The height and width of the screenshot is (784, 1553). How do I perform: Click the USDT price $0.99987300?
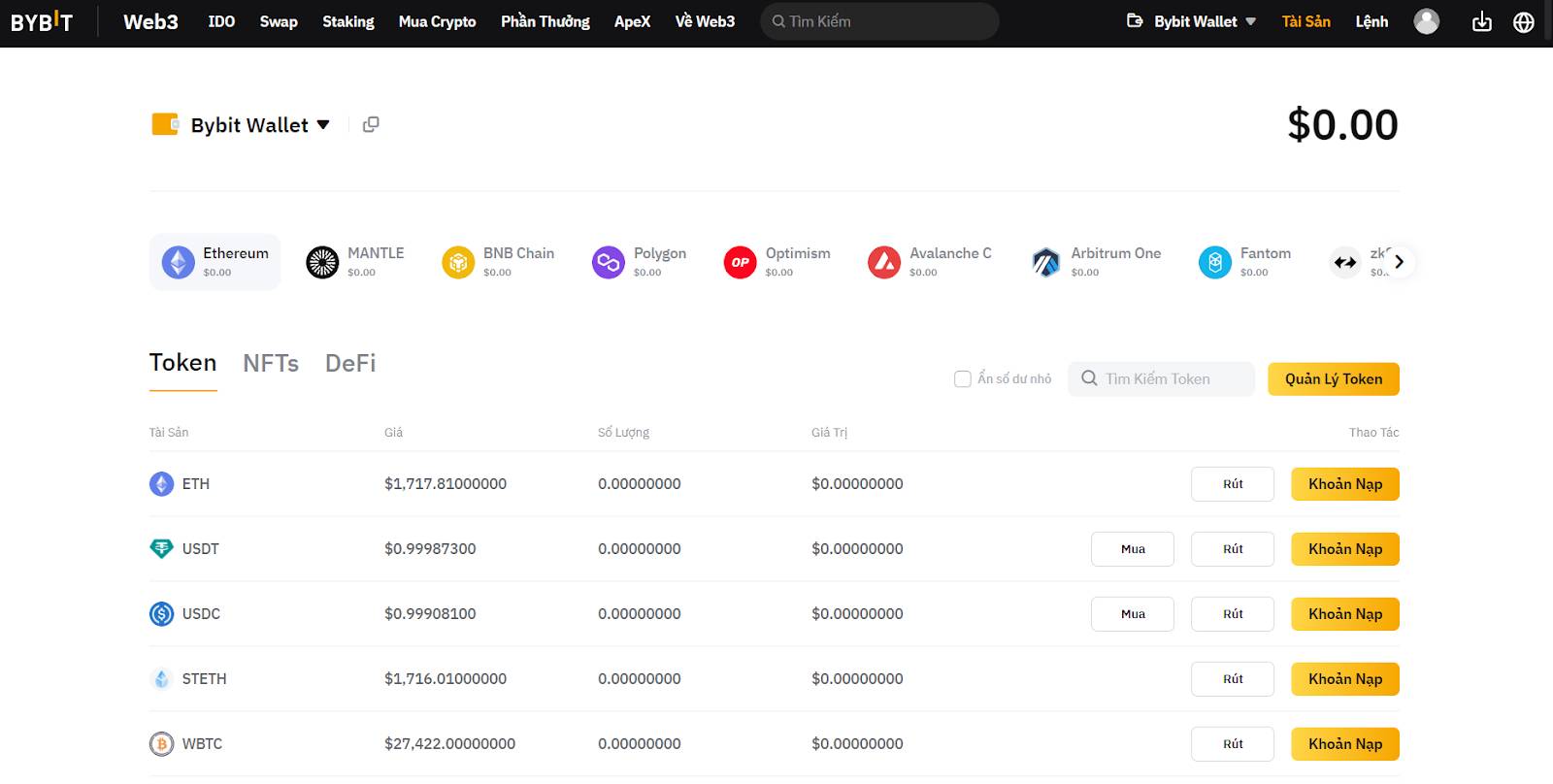430,548
